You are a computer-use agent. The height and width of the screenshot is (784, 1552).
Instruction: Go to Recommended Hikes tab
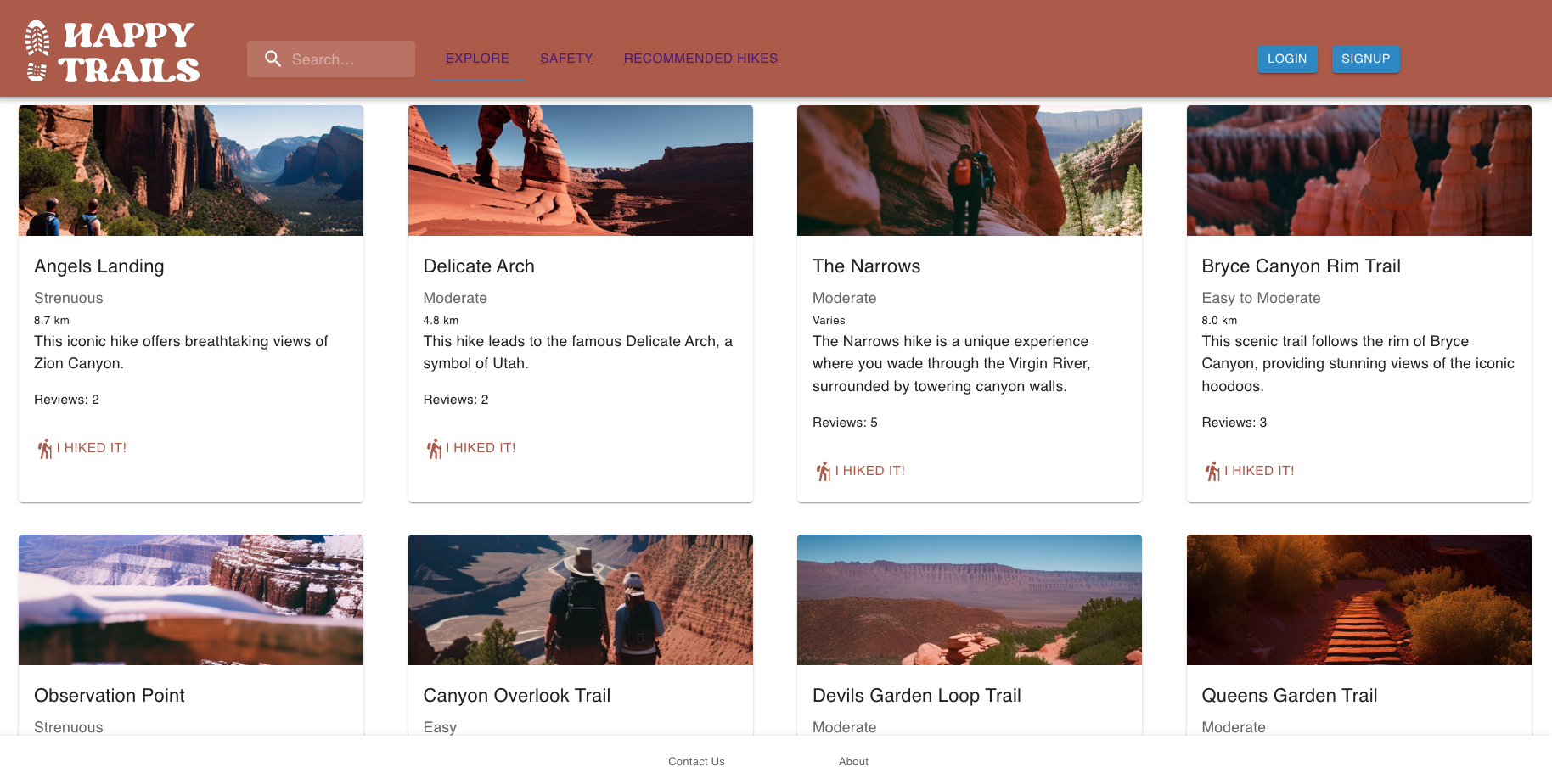click(700, 59)
